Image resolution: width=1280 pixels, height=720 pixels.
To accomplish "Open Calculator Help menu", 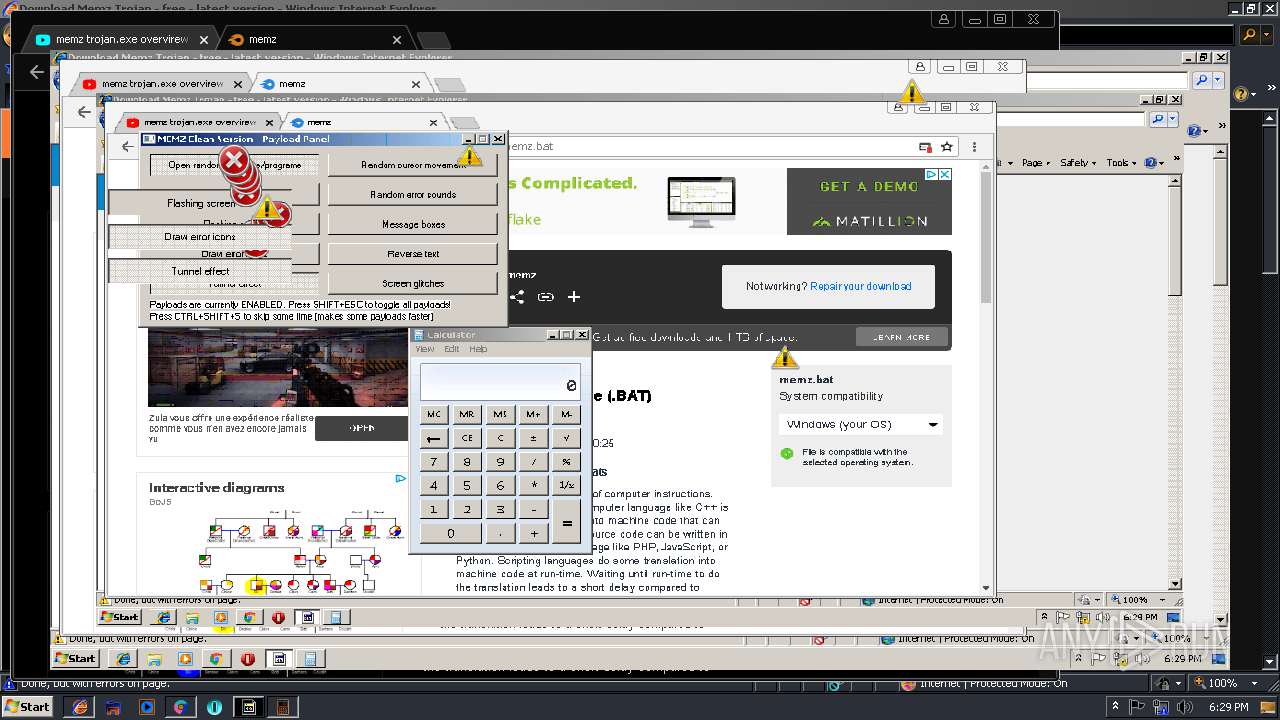I will tap(478, 349).
